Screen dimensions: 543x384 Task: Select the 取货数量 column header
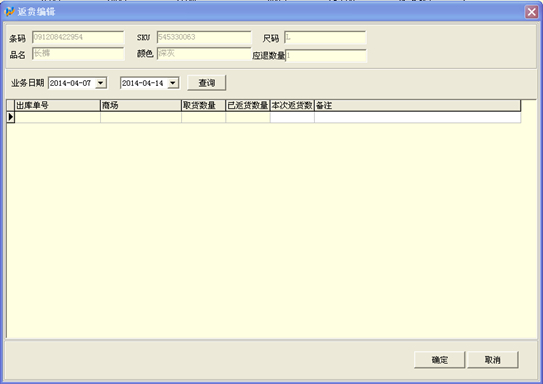203,106
